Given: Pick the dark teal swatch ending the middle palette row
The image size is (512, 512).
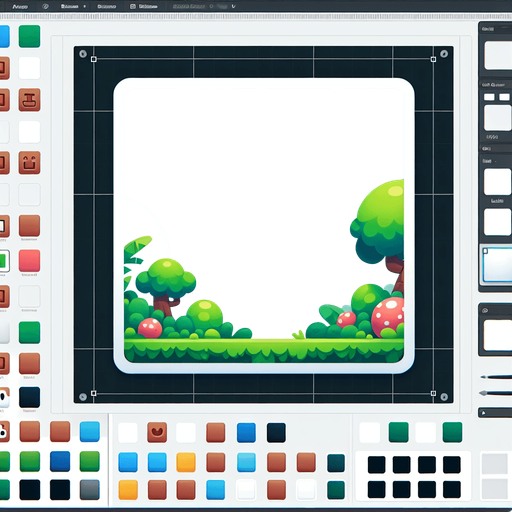Looking at the screenshot, I should (x=336, y=463).
